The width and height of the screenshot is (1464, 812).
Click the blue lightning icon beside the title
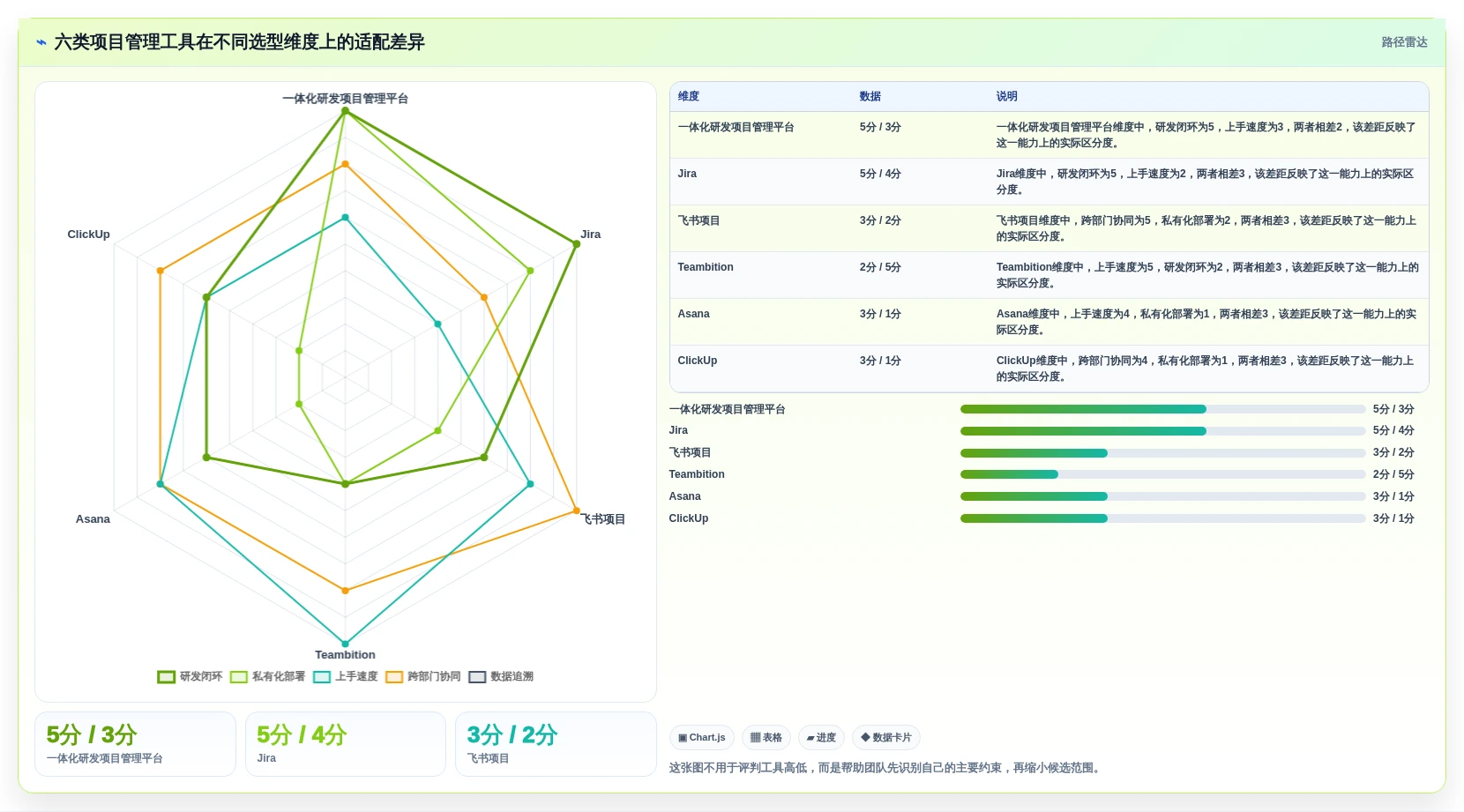[41, 42]
